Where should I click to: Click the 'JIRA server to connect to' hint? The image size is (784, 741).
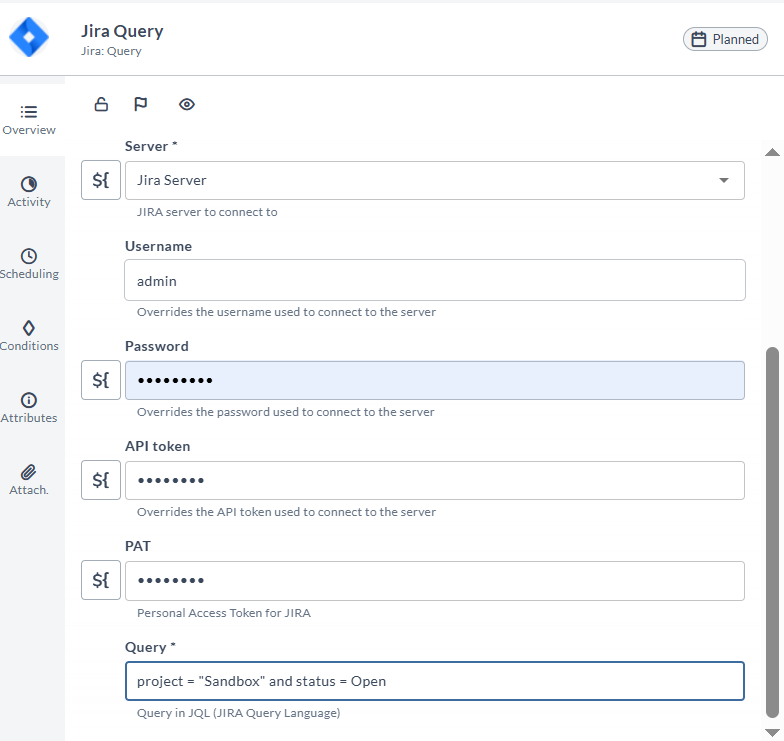pyautogui.click(x=207, y=212)
